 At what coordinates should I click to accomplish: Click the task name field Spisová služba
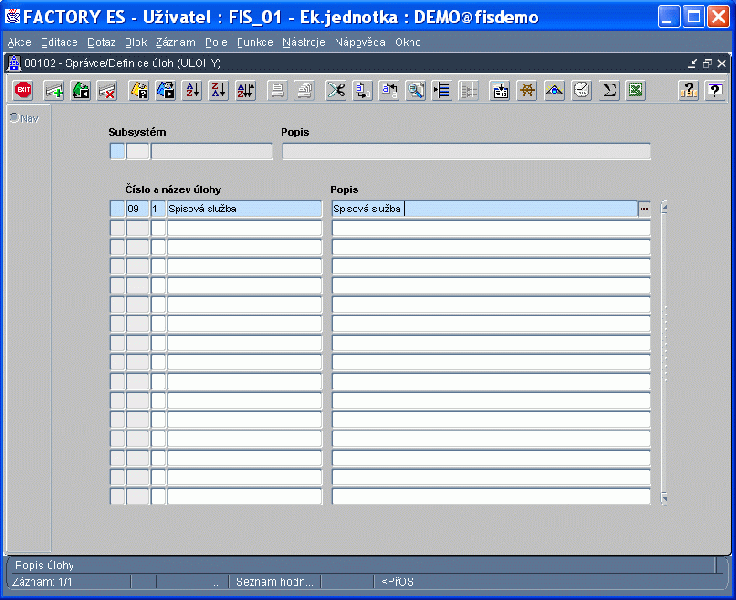coord(245,208)
